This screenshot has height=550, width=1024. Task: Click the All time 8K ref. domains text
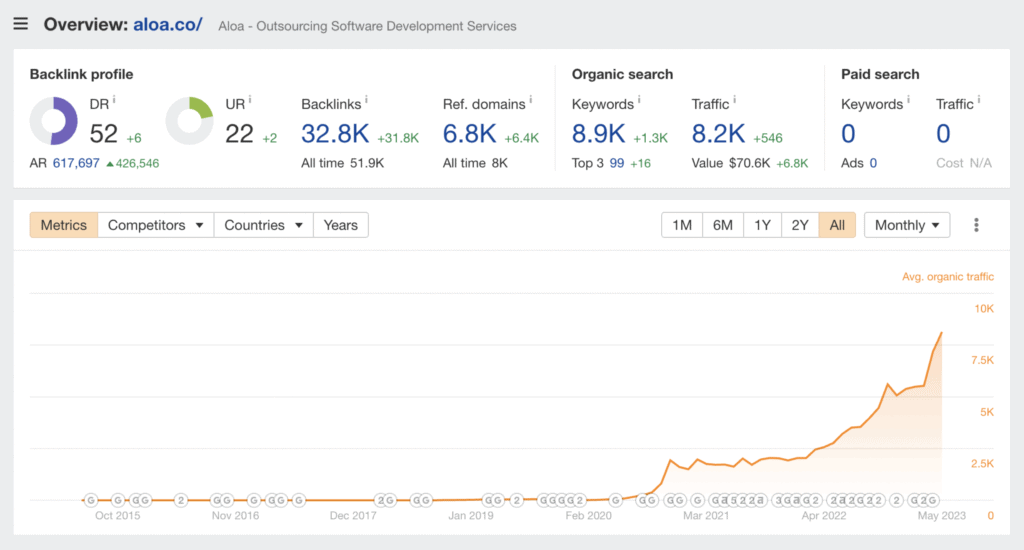[475, 163]
